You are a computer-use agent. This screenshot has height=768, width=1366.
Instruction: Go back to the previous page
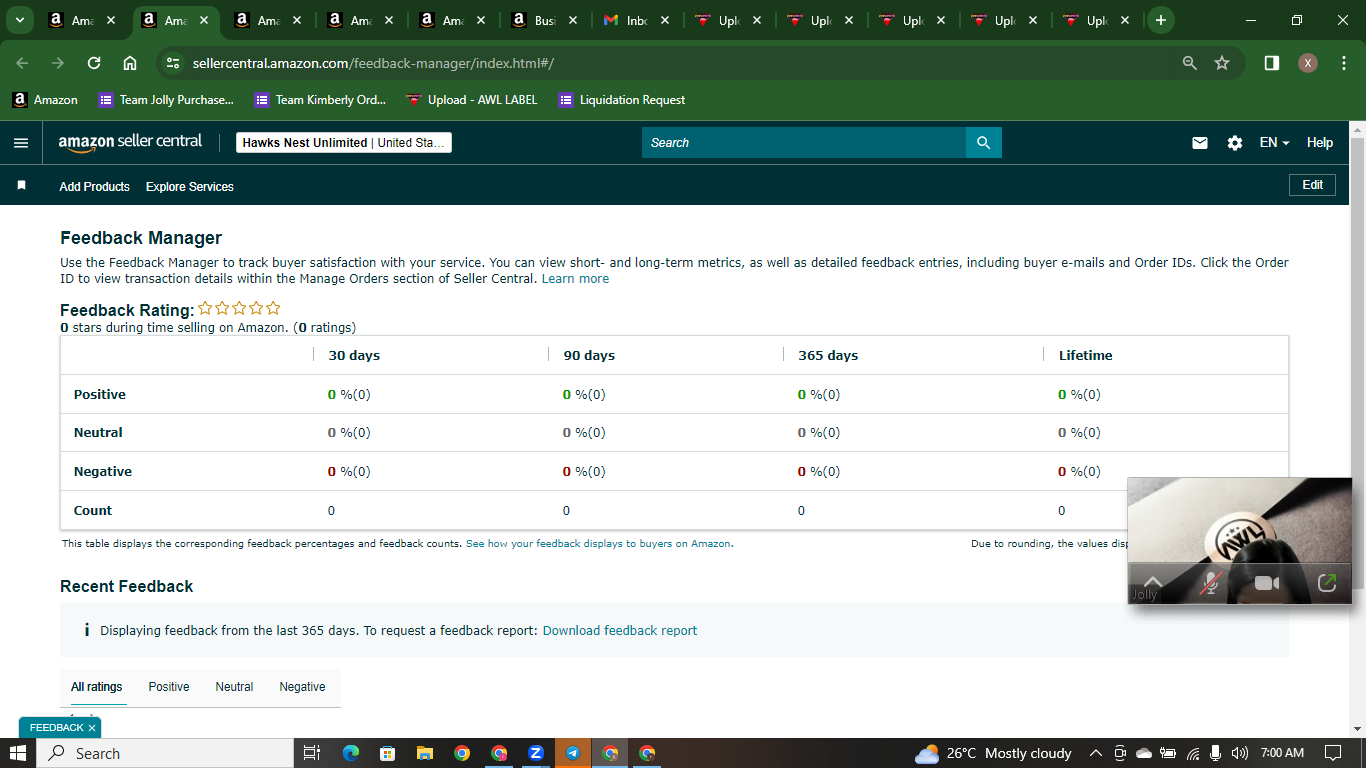(22, 63)
